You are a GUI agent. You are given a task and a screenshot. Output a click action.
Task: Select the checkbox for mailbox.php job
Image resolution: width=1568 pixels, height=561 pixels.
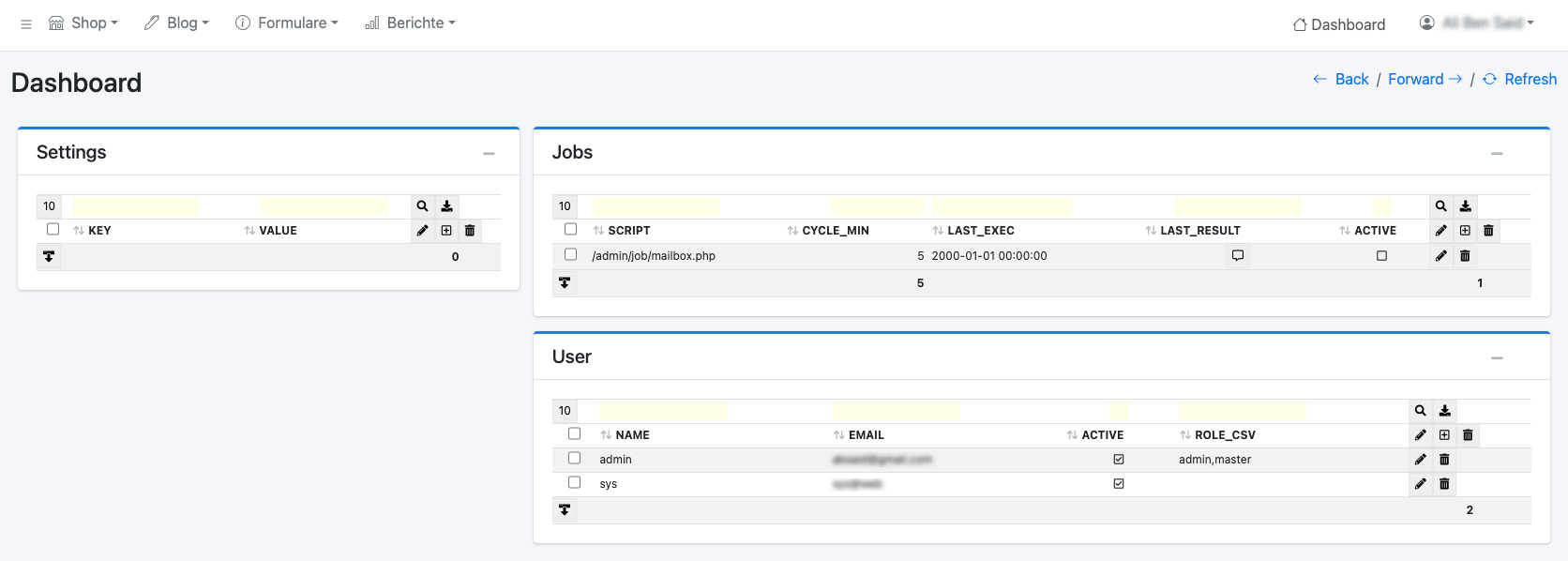[x=570, y=255]
